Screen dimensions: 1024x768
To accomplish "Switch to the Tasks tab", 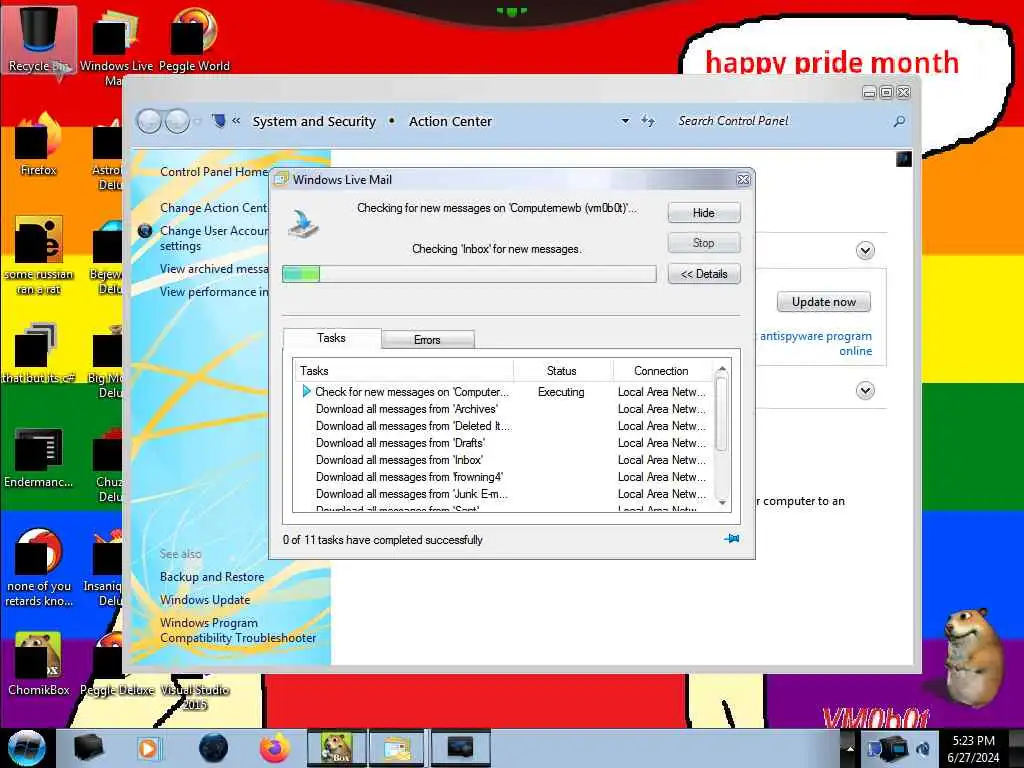I will [x=332, y=338].
